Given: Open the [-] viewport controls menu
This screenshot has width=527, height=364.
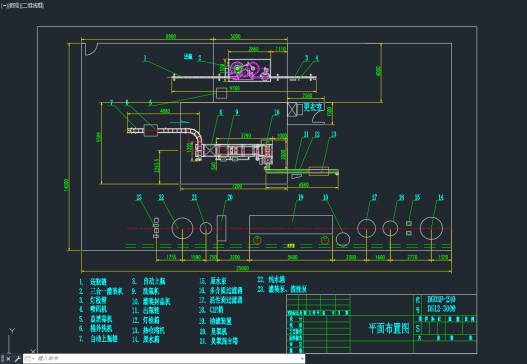Looking at the screenshot, I should [4, 6].
